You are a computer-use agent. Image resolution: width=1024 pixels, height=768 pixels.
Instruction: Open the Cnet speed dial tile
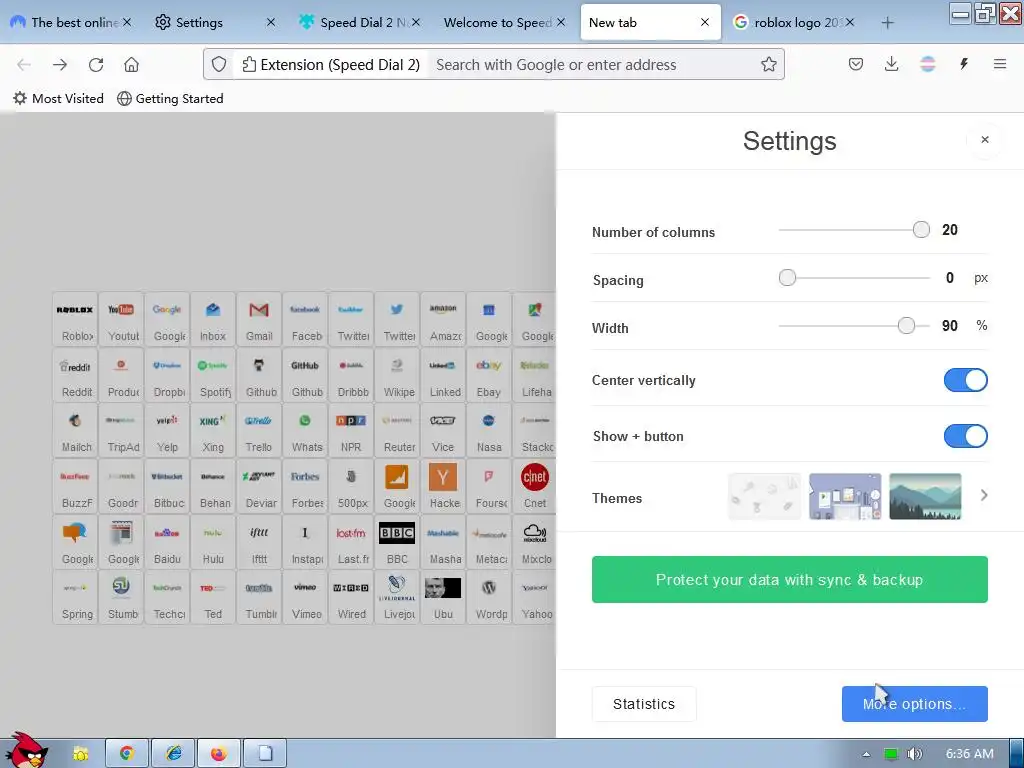point(535,487)
